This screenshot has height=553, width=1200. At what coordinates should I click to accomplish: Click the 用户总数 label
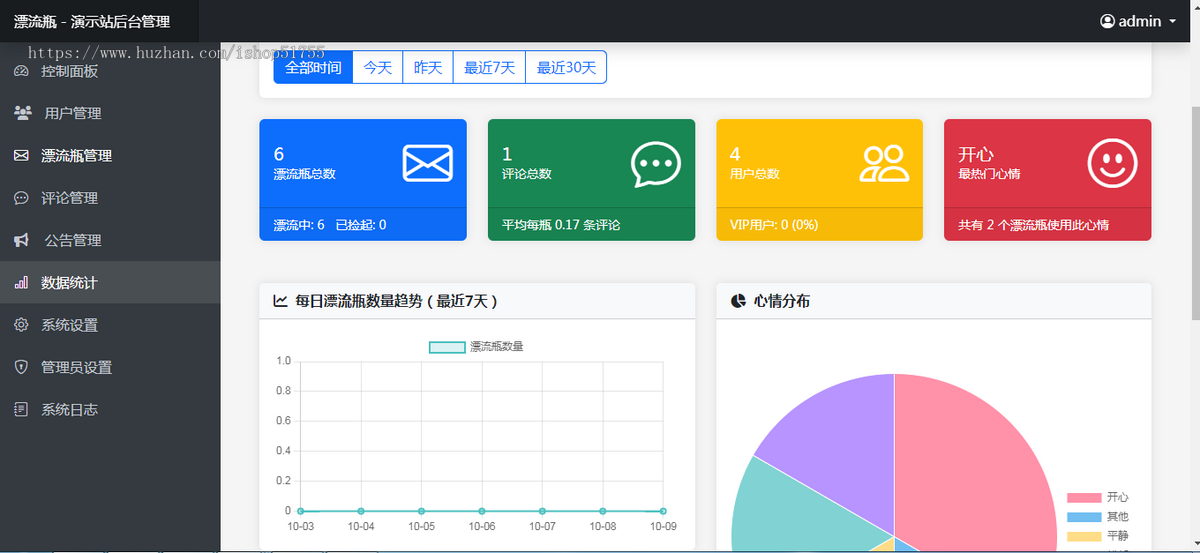[x=755, y=174]
